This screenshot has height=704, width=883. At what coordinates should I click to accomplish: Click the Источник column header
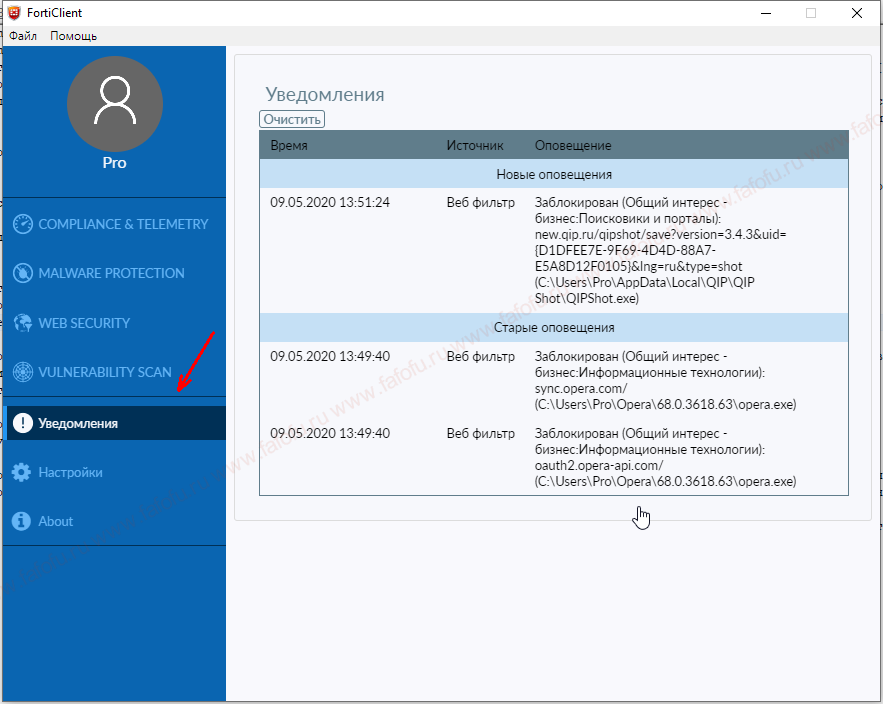point(475,145)
